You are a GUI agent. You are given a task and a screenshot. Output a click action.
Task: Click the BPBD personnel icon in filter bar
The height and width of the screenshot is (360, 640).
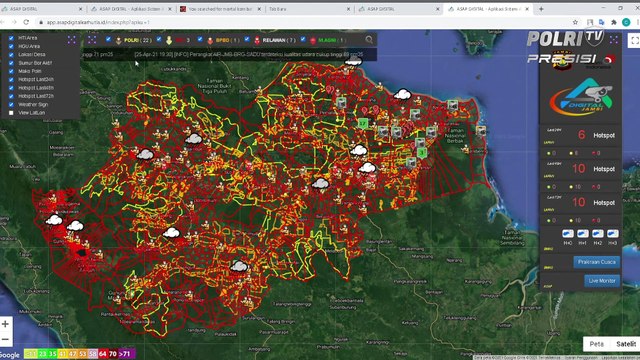click(210, 40)
